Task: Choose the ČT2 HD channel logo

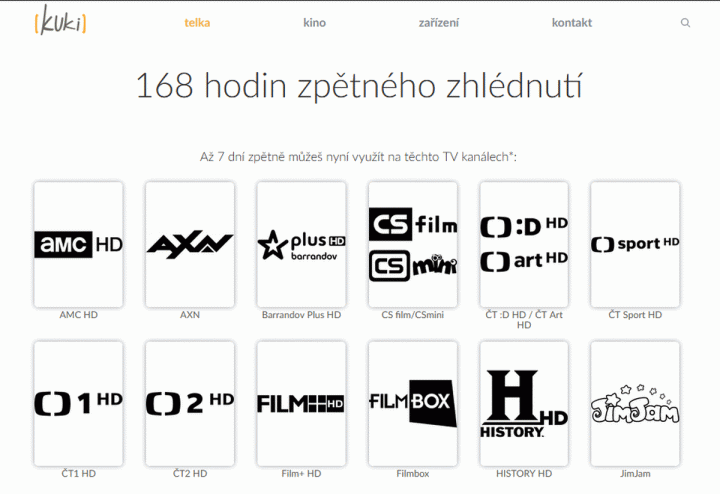Action: [190, 404]
